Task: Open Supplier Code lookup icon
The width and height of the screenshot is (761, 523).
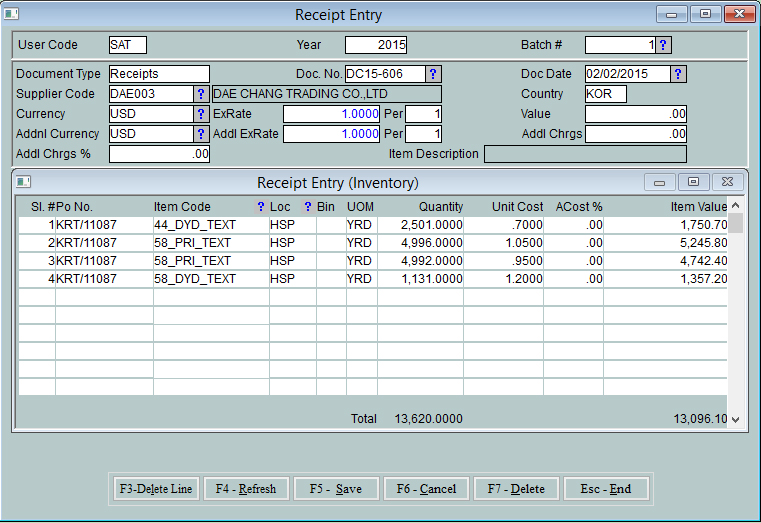Action: pos(201,94)
